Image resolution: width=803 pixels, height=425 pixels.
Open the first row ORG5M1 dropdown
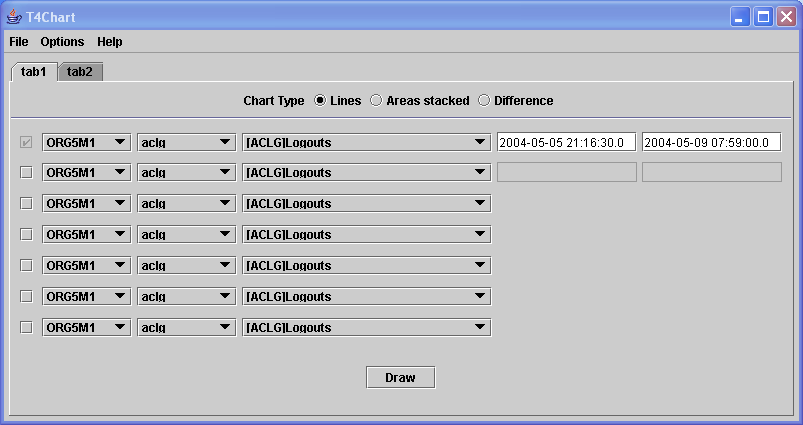click(86, 142)
